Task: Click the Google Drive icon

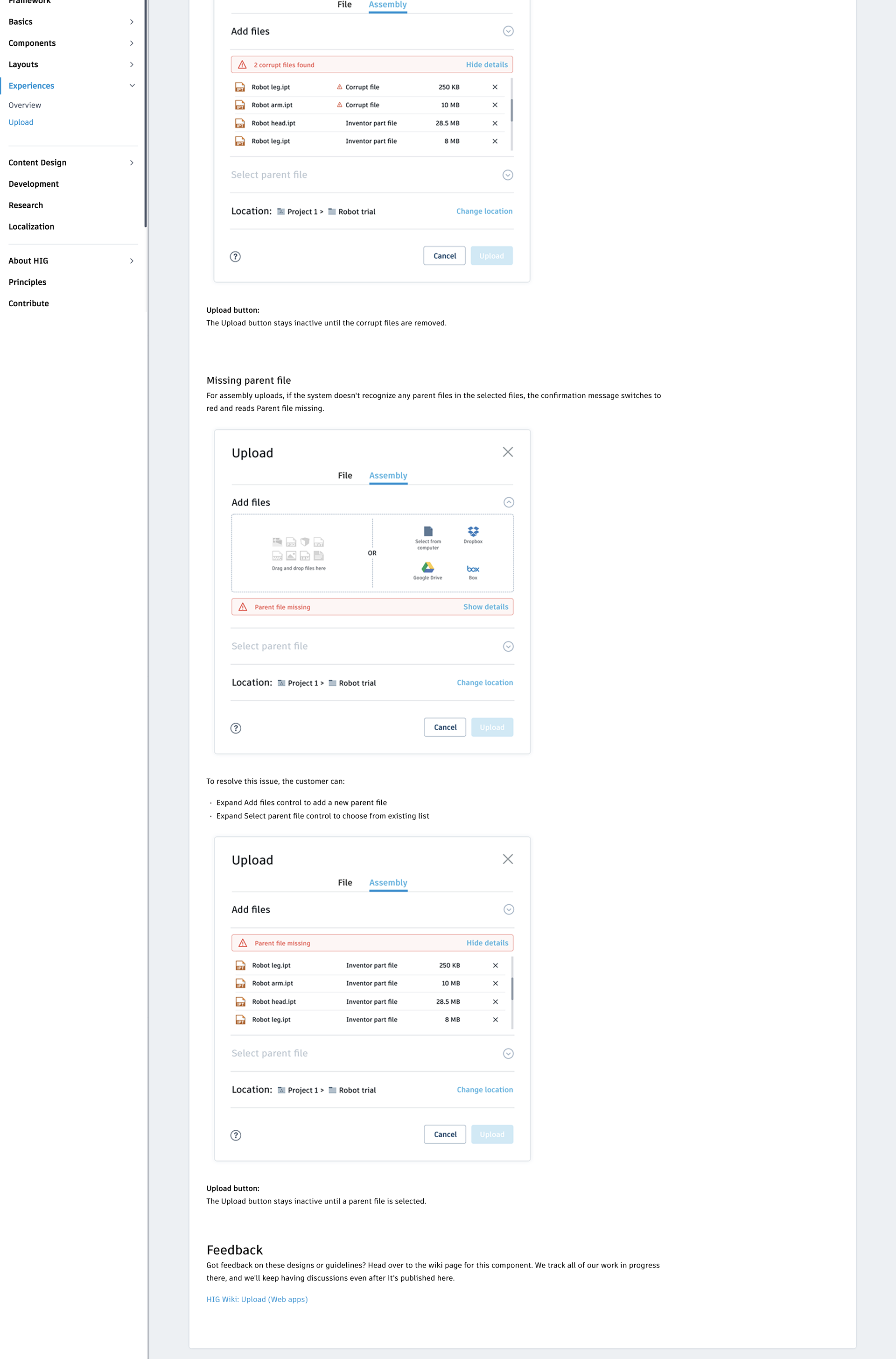Action: coord(427,567)
